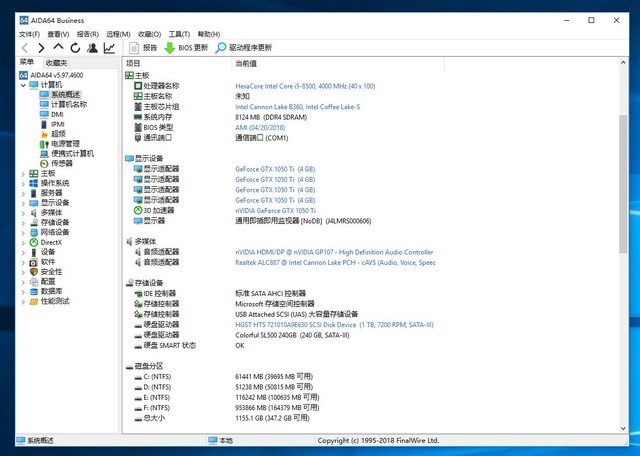
Task: Click the 性能测试 benchmark icon
Action: tap(34, 301)
